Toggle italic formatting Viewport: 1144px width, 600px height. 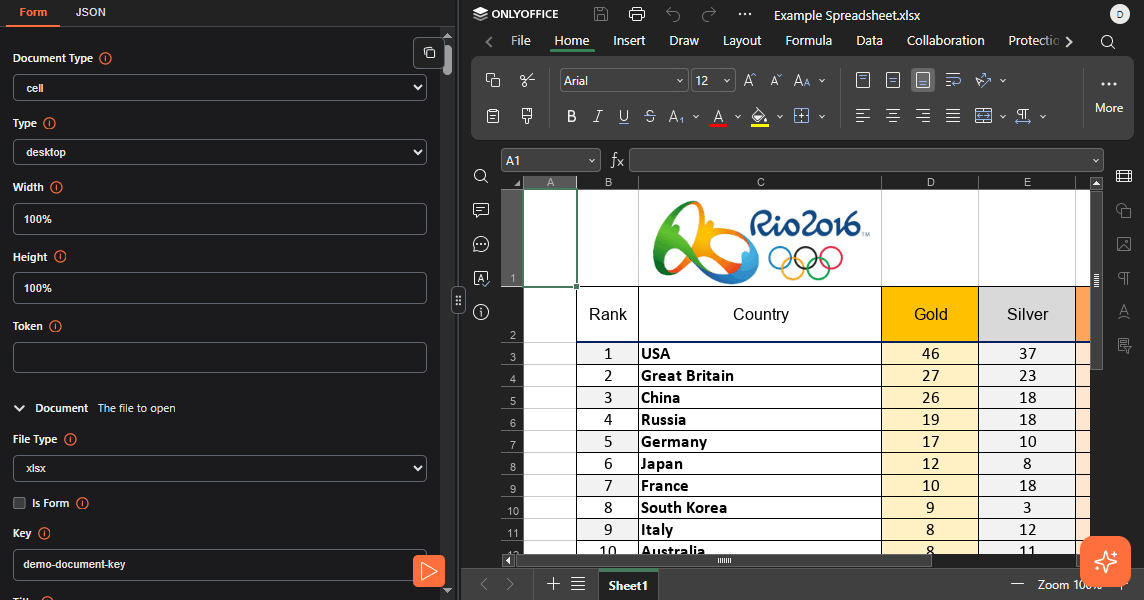(x=598, y=116)
